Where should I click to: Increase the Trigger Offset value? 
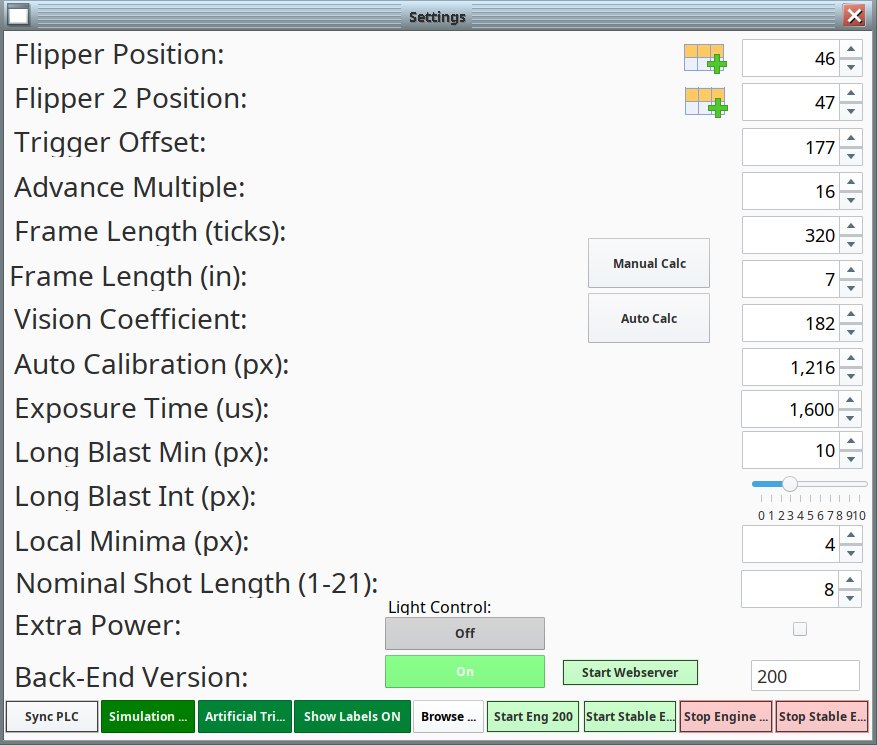click(851, 138)
